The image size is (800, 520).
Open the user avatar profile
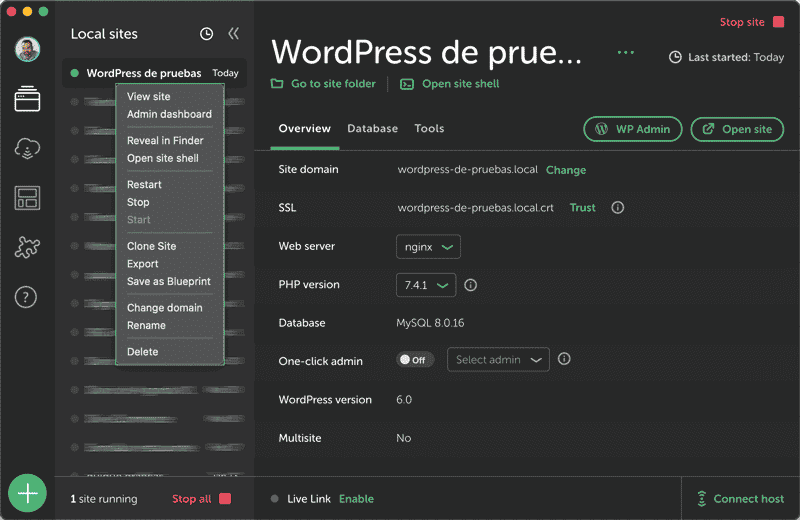[27, 49]
